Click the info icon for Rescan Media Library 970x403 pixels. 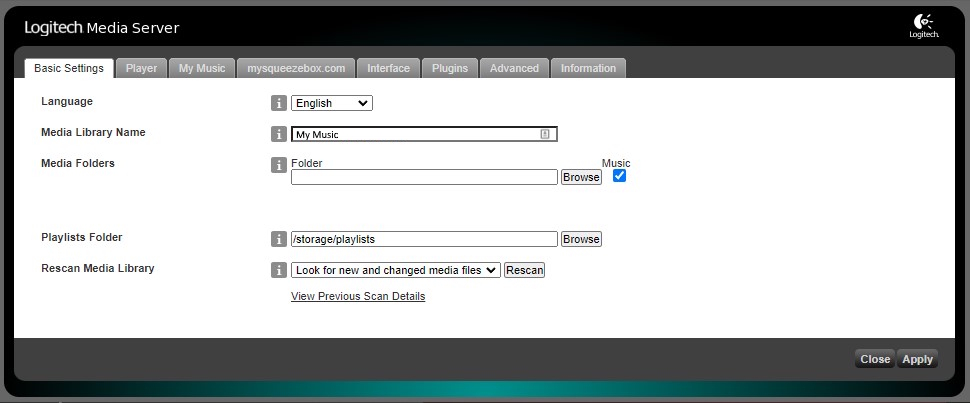(279, 270)
